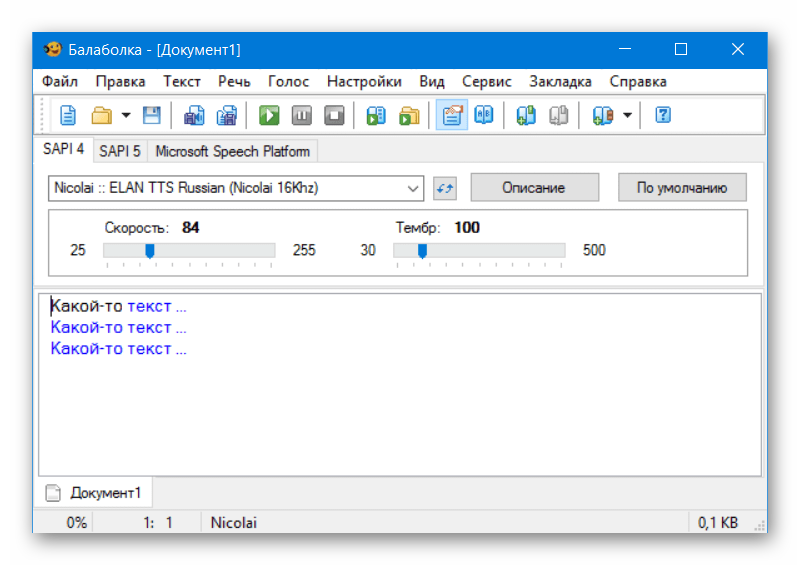The image size is (800, 565).
Task: Open the Вид menu
Action: pos(432,82)
